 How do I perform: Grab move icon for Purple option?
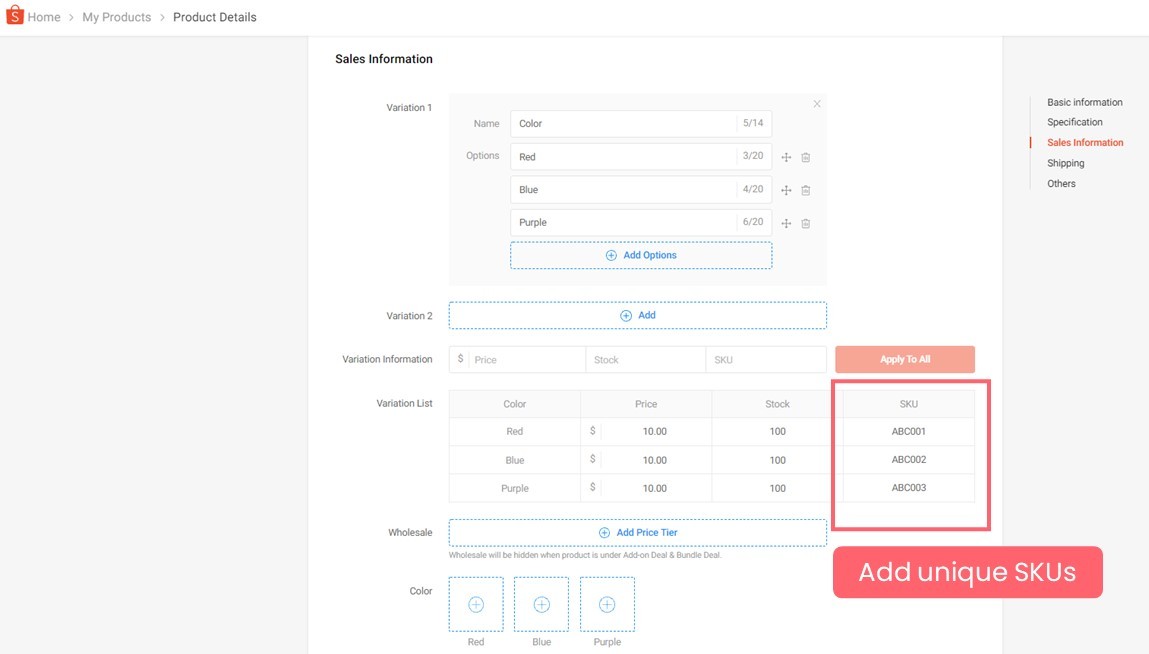[x=786, y=224]
